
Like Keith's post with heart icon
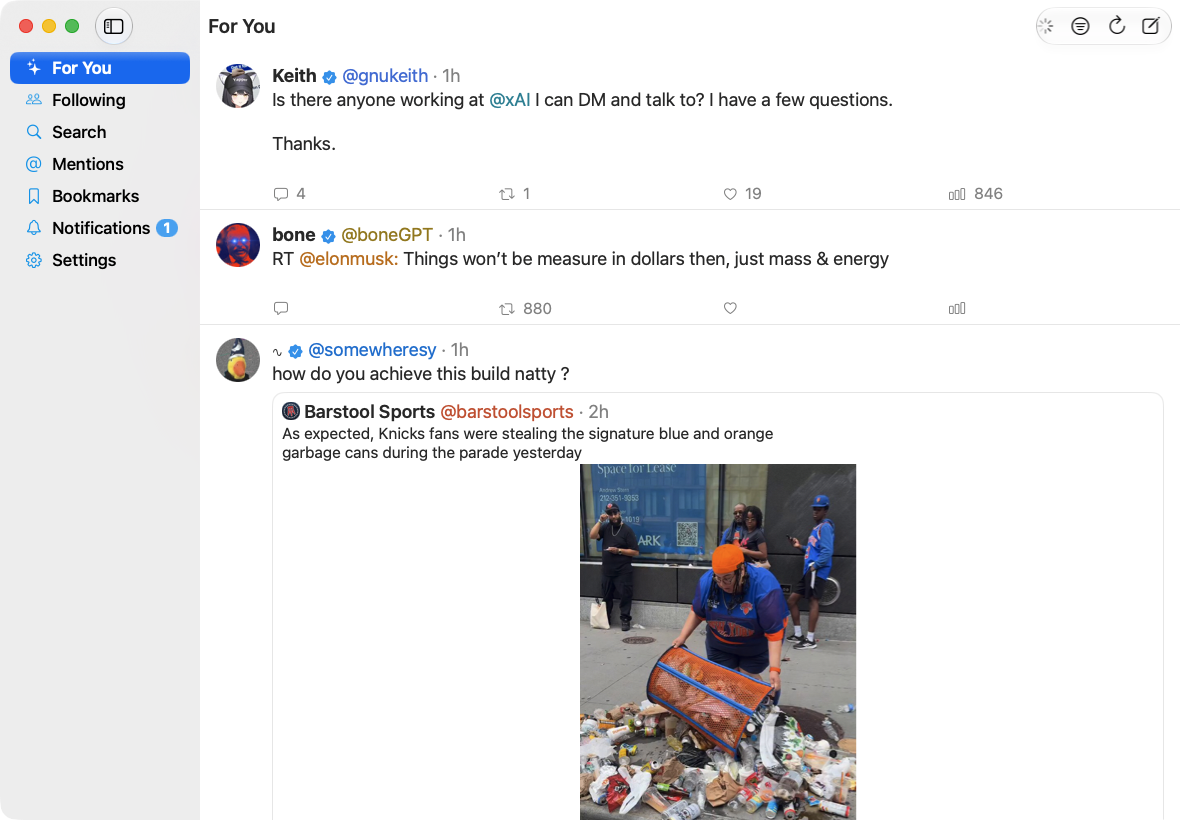pos(730,194)
